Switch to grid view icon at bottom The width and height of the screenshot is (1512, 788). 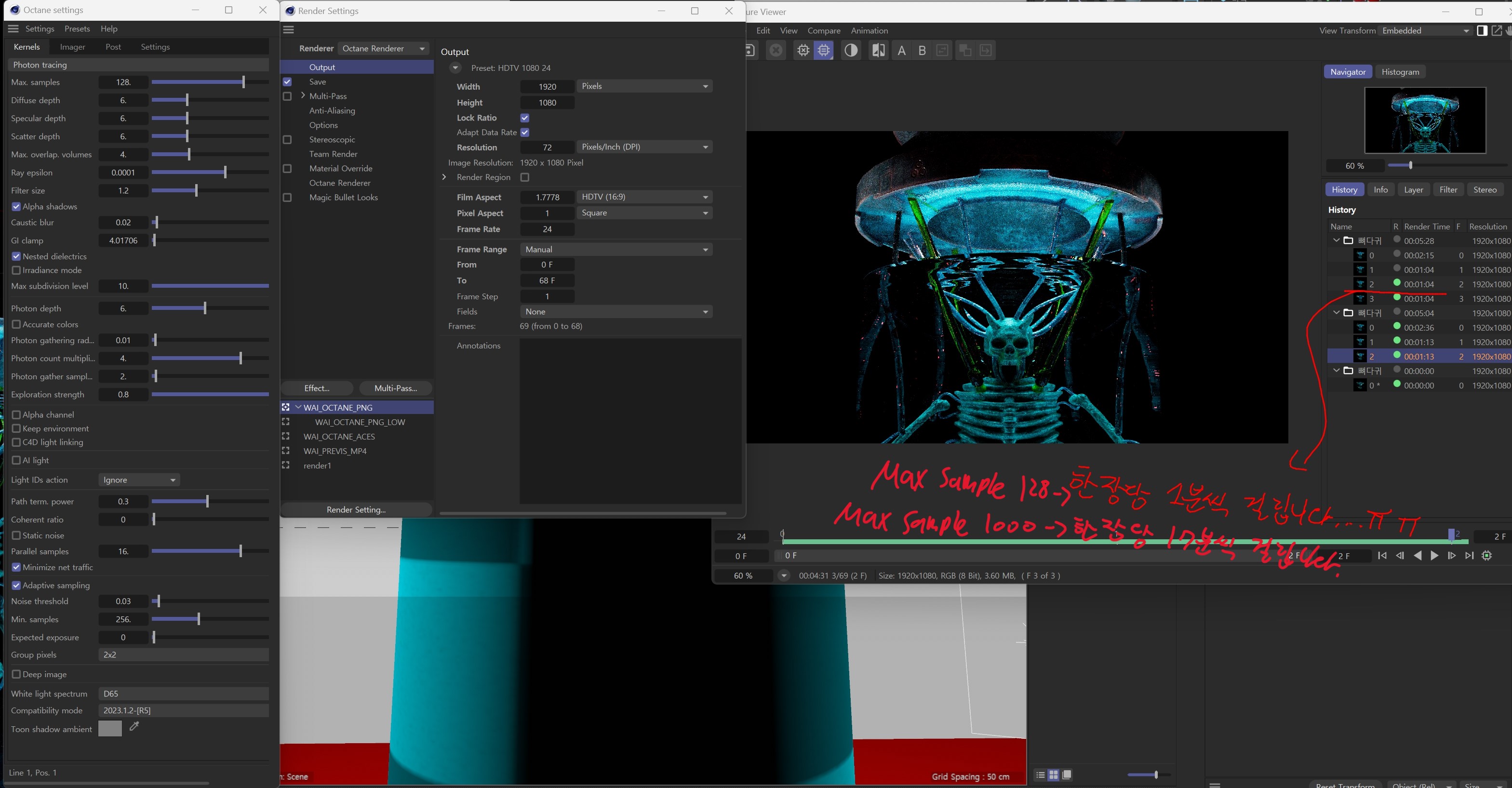point(1054,775)
